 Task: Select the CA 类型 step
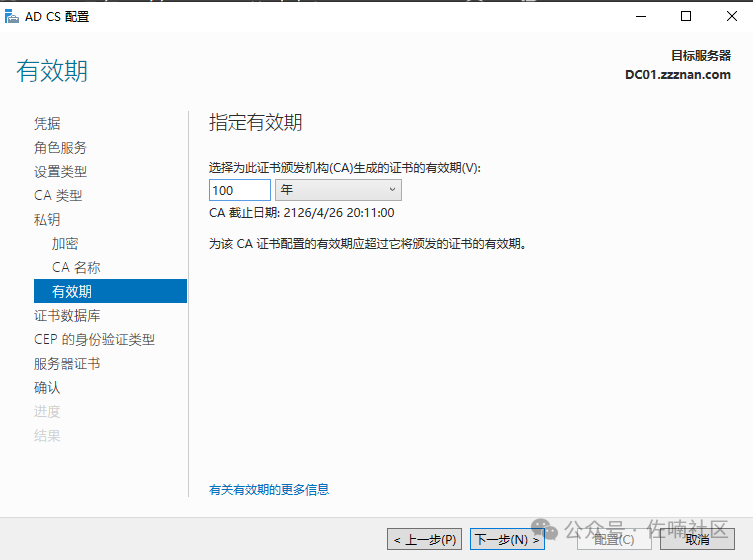pos(58,195)
